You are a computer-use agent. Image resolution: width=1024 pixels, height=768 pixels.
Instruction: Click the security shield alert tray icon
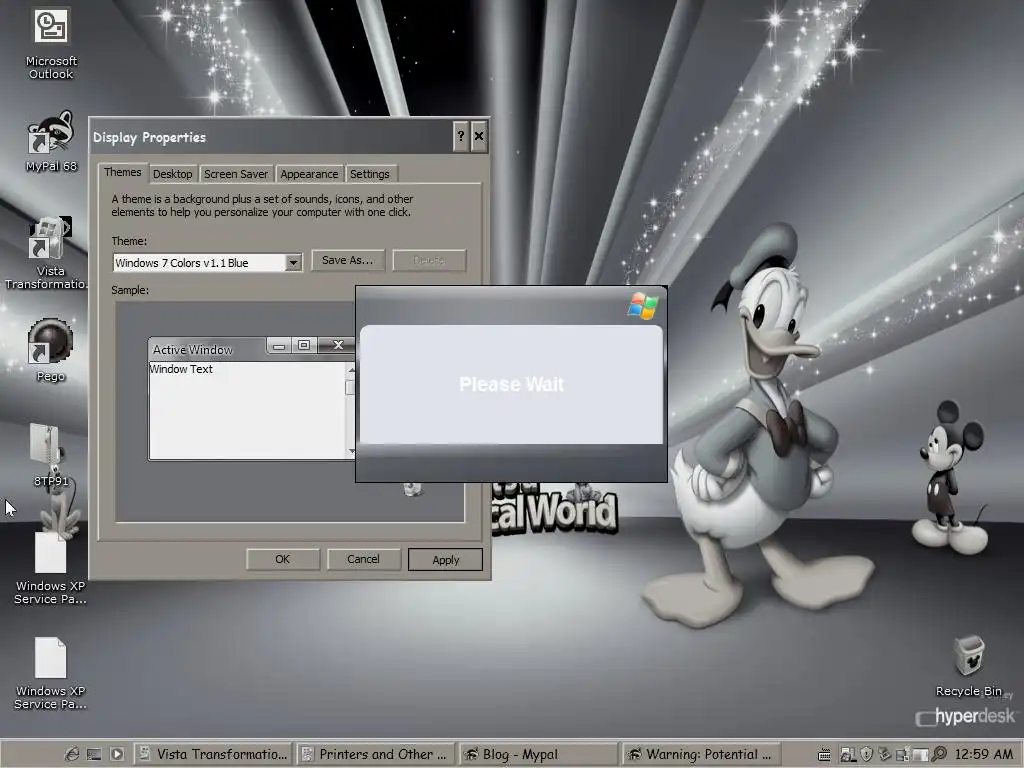point(866,755)
